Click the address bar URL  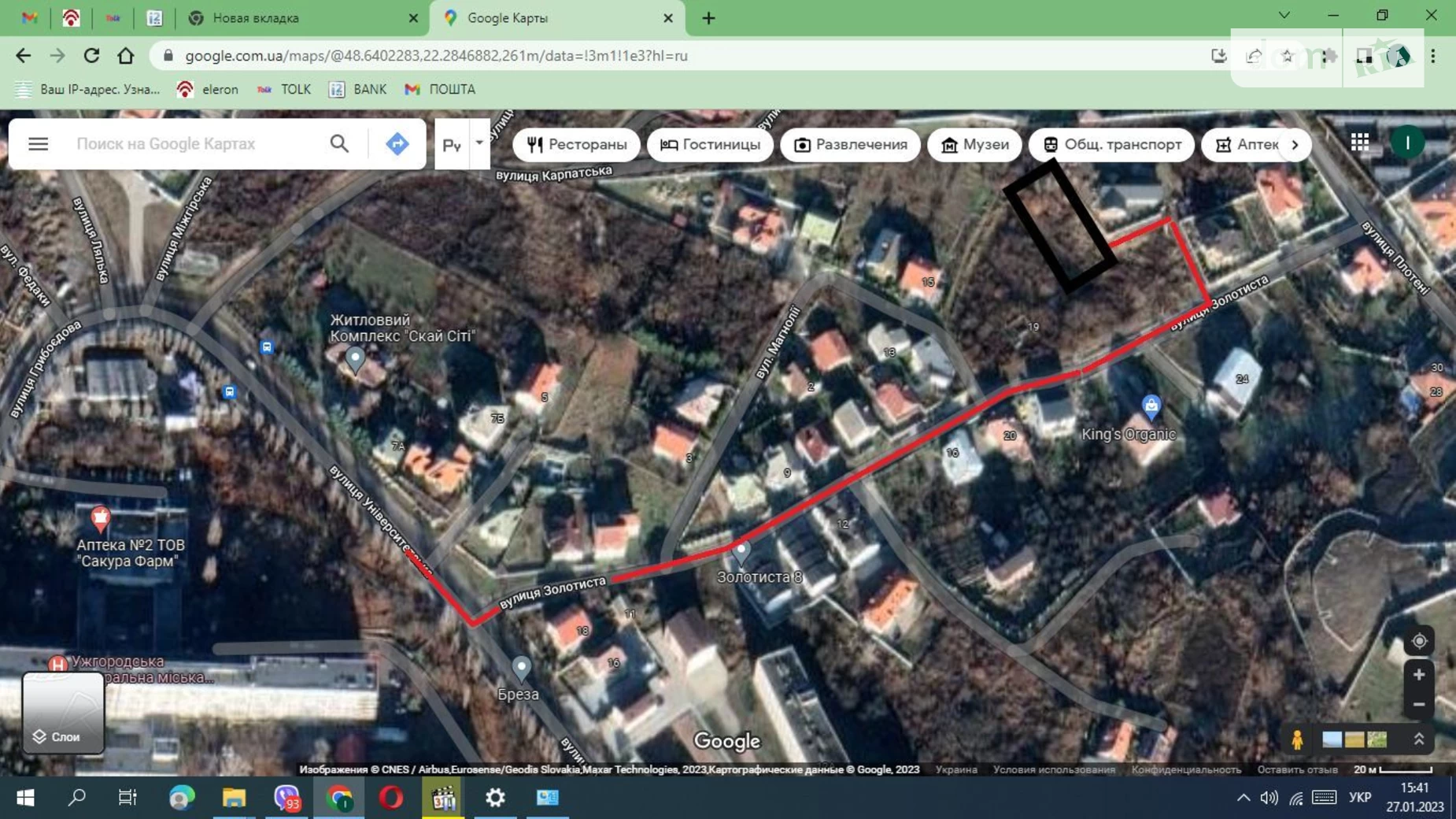[437, 56]
